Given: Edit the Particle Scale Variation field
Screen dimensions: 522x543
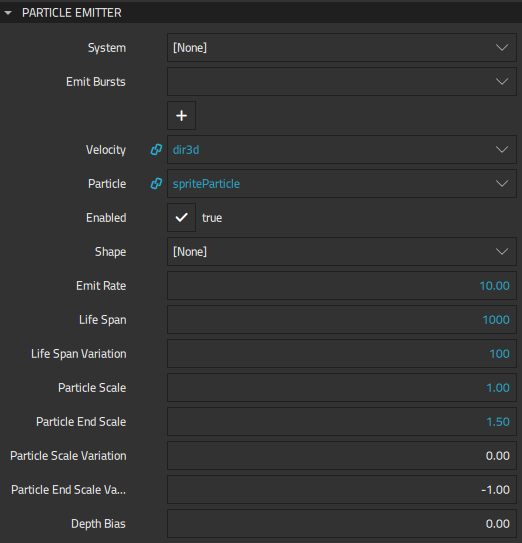Looking at the screenshot, I should [x=342, y=455].
